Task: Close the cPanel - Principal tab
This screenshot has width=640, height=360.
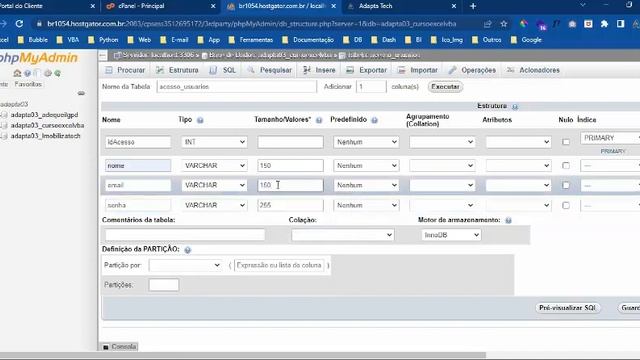Action: pyautogui.click(x=213, y=6)
